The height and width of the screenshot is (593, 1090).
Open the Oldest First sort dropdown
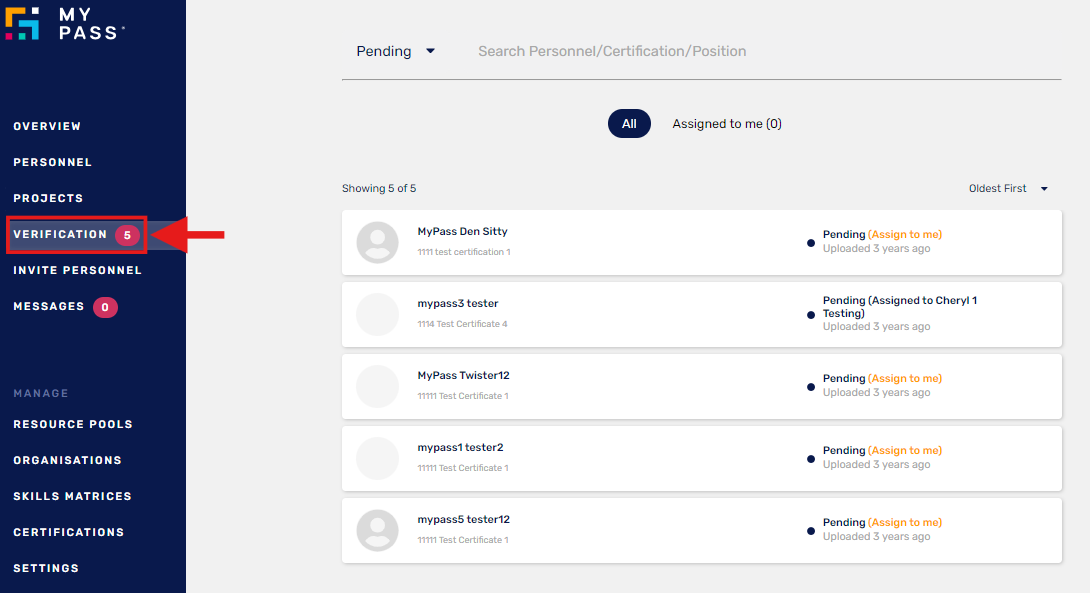1008,188
